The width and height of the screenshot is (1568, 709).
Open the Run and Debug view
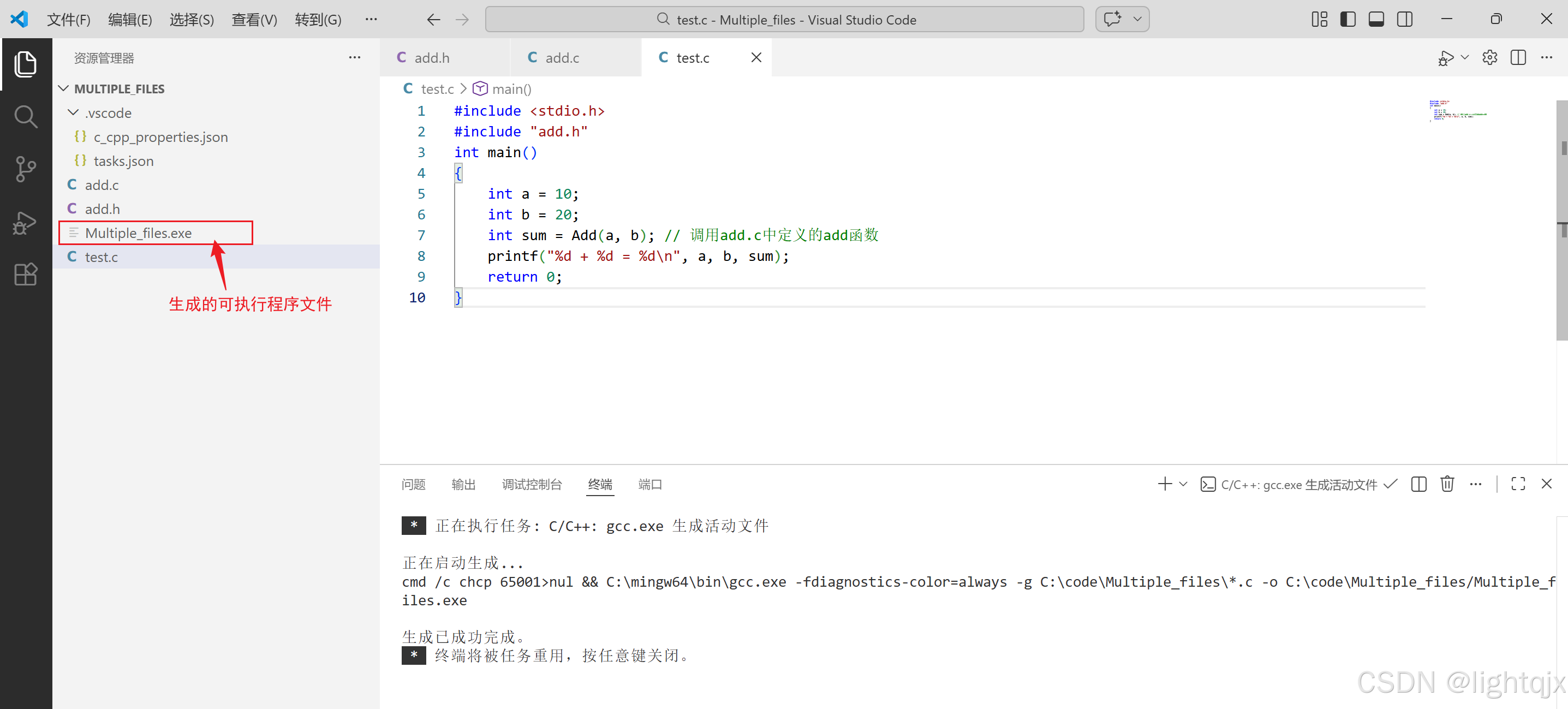tap(26, 223)
